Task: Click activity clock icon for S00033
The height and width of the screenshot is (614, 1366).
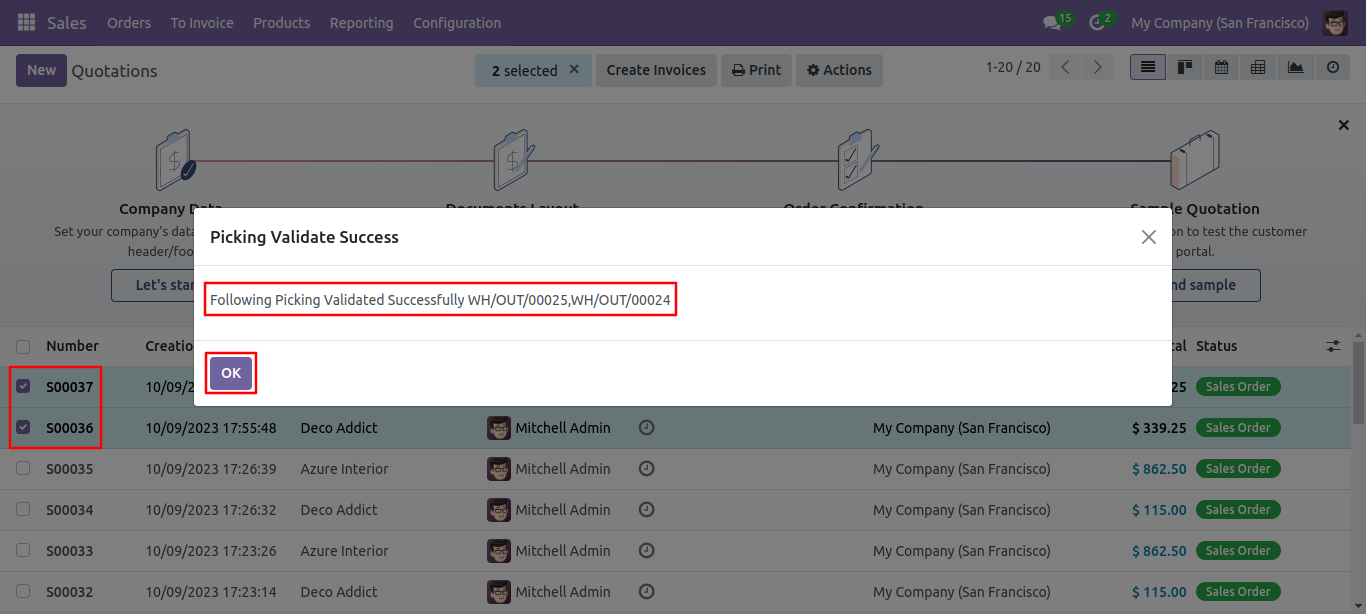Action: pos(647,551)
